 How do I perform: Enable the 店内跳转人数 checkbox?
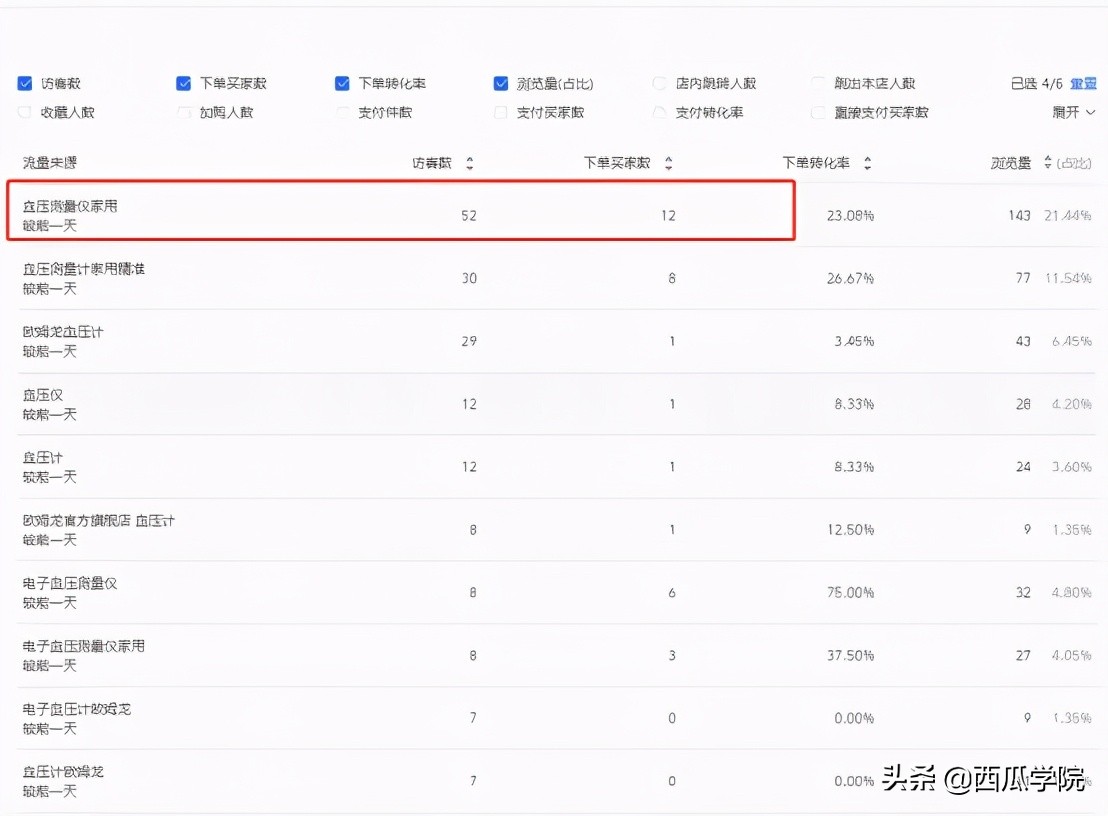click(659, 83)
